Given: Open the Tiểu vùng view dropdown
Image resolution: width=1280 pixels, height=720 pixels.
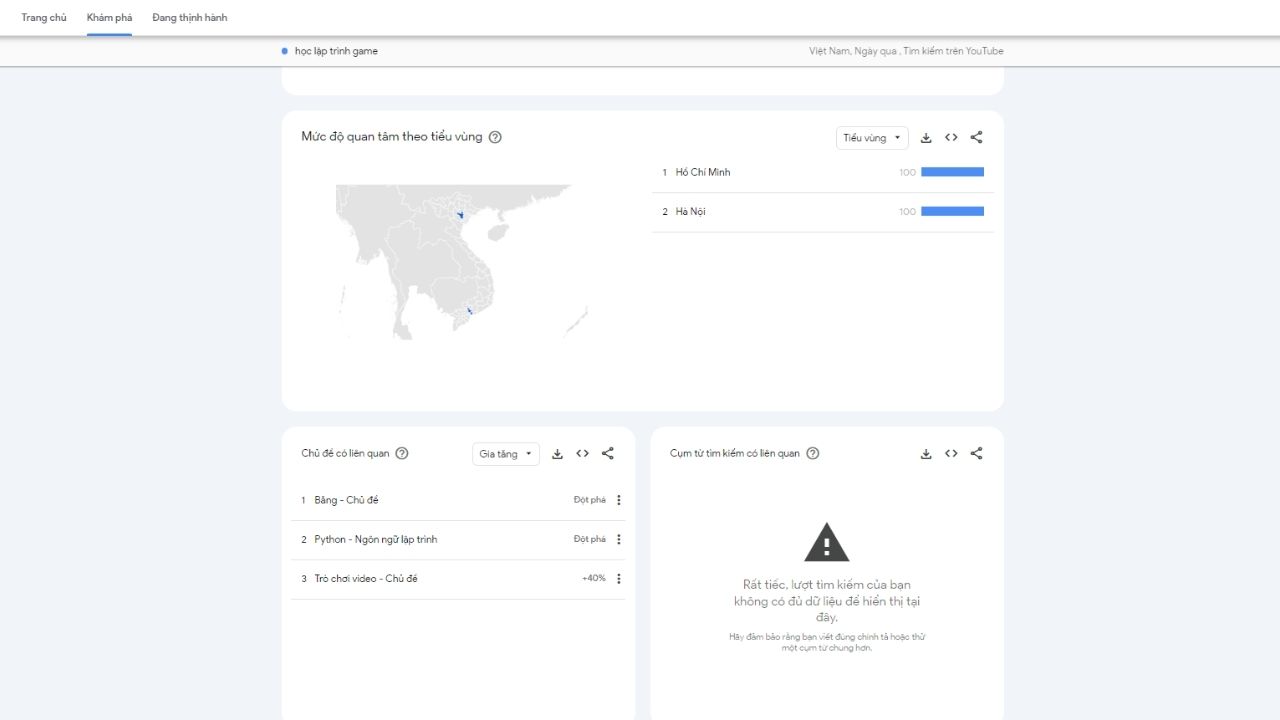Looking at the screenshot, I should click(x=871, y=137).
